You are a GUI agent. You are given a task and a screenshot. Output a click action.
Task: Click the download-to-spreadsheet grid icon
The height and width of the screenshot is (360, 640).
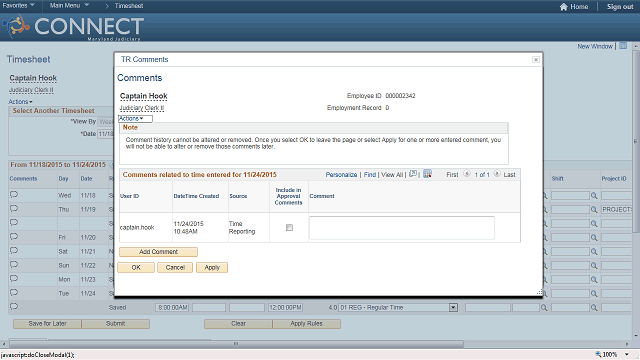click(x=427, y=174)
